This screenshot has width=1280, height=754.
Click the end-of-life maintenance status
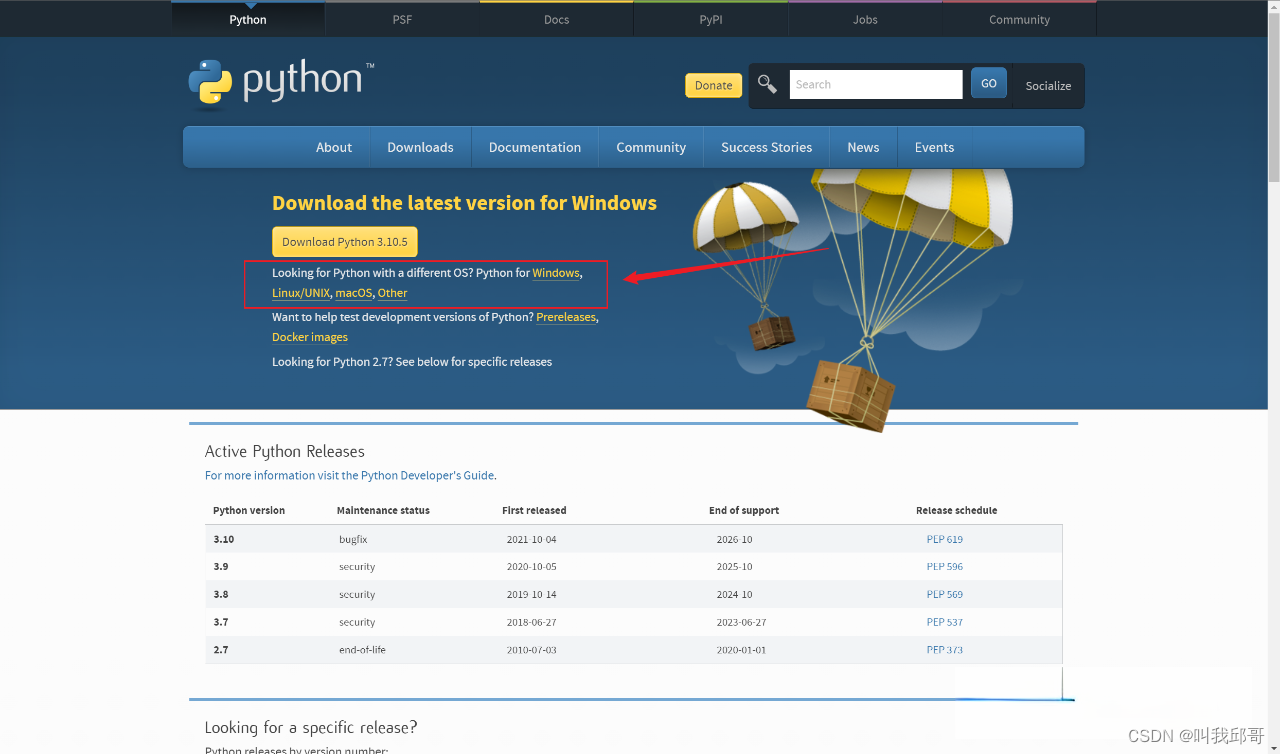point(362,650)
